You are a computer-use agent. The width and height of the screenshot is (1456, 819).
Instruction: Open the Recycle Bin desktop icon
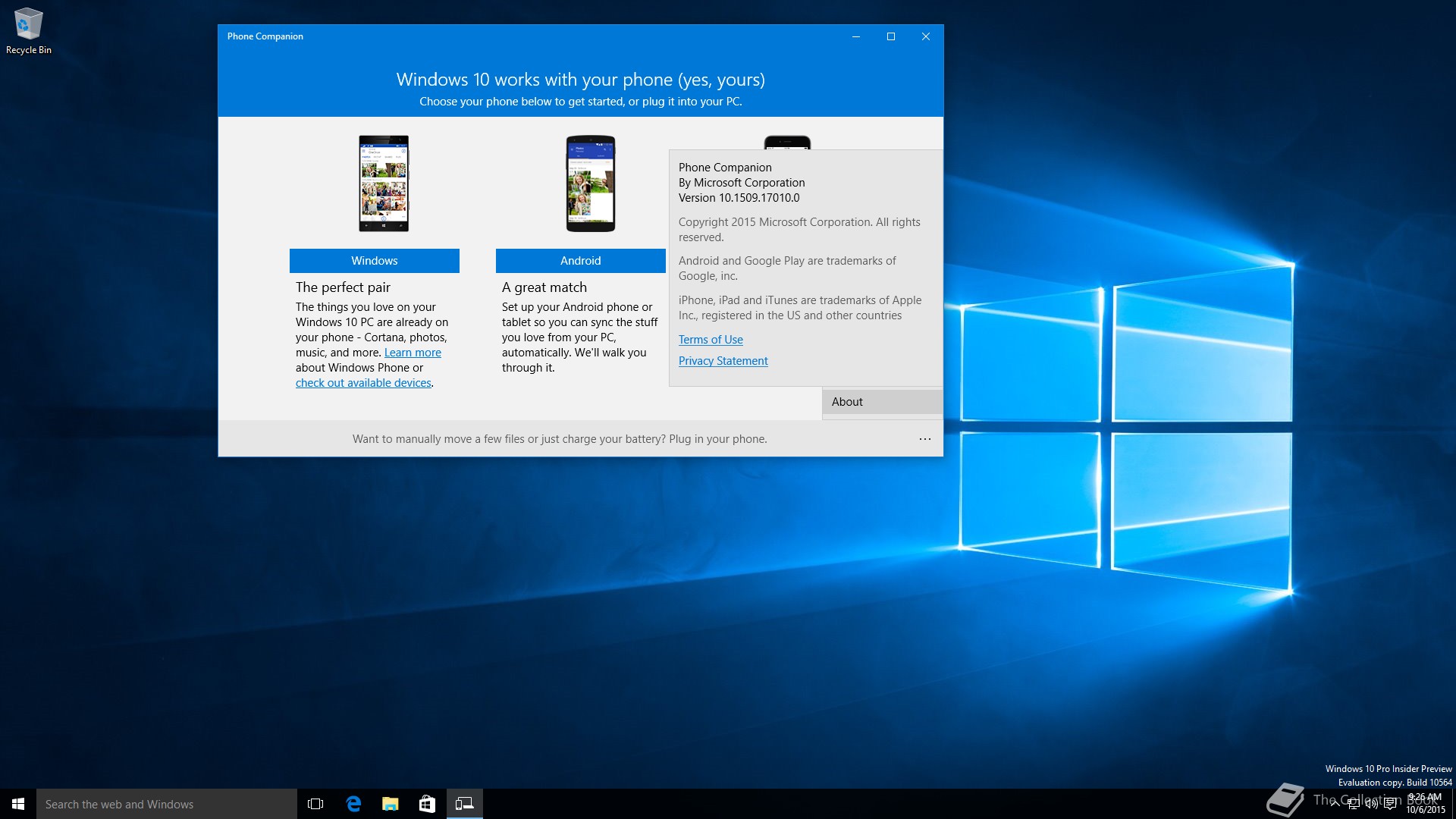tap(28, 30)
